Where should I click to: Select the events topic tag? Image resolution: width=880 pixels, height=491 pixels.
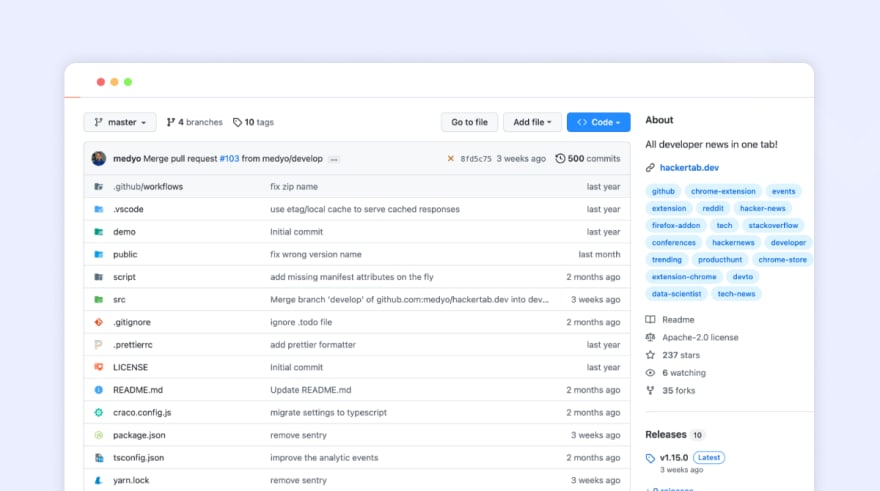click(783, 191)
